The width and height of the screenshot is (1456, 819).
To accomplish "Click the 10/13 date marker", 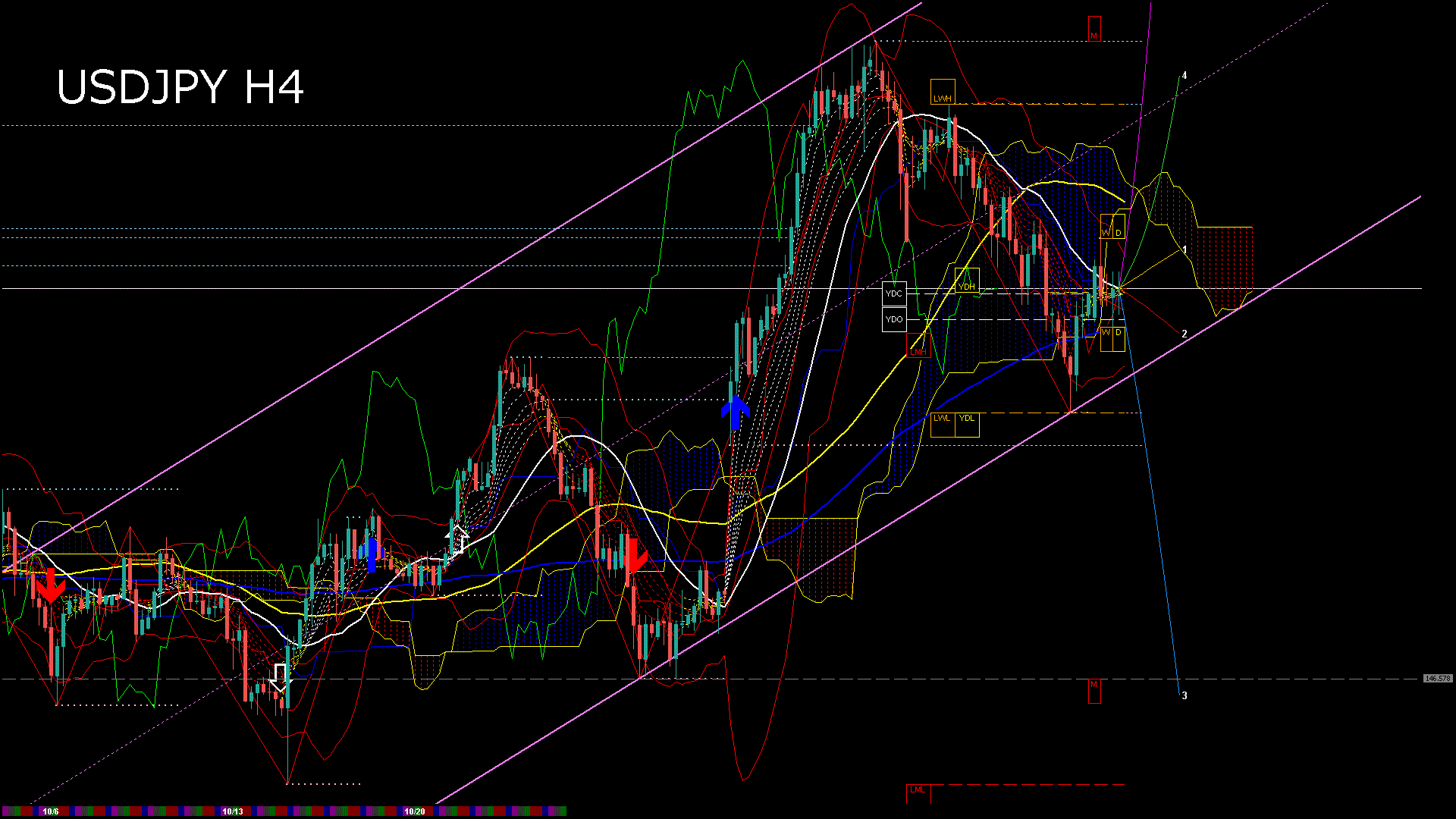I will [232, 811].
